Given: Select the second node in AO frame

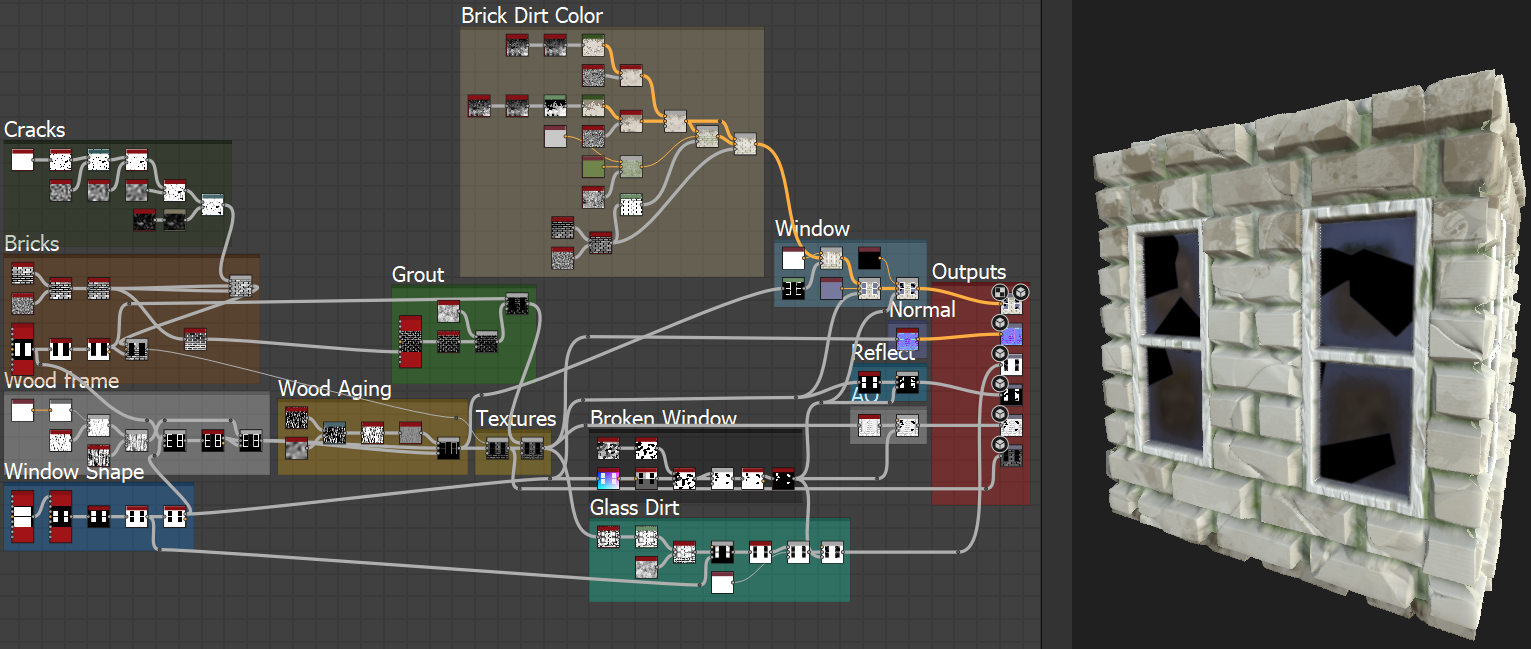Looking at the screenshot, I should [906, 425].
